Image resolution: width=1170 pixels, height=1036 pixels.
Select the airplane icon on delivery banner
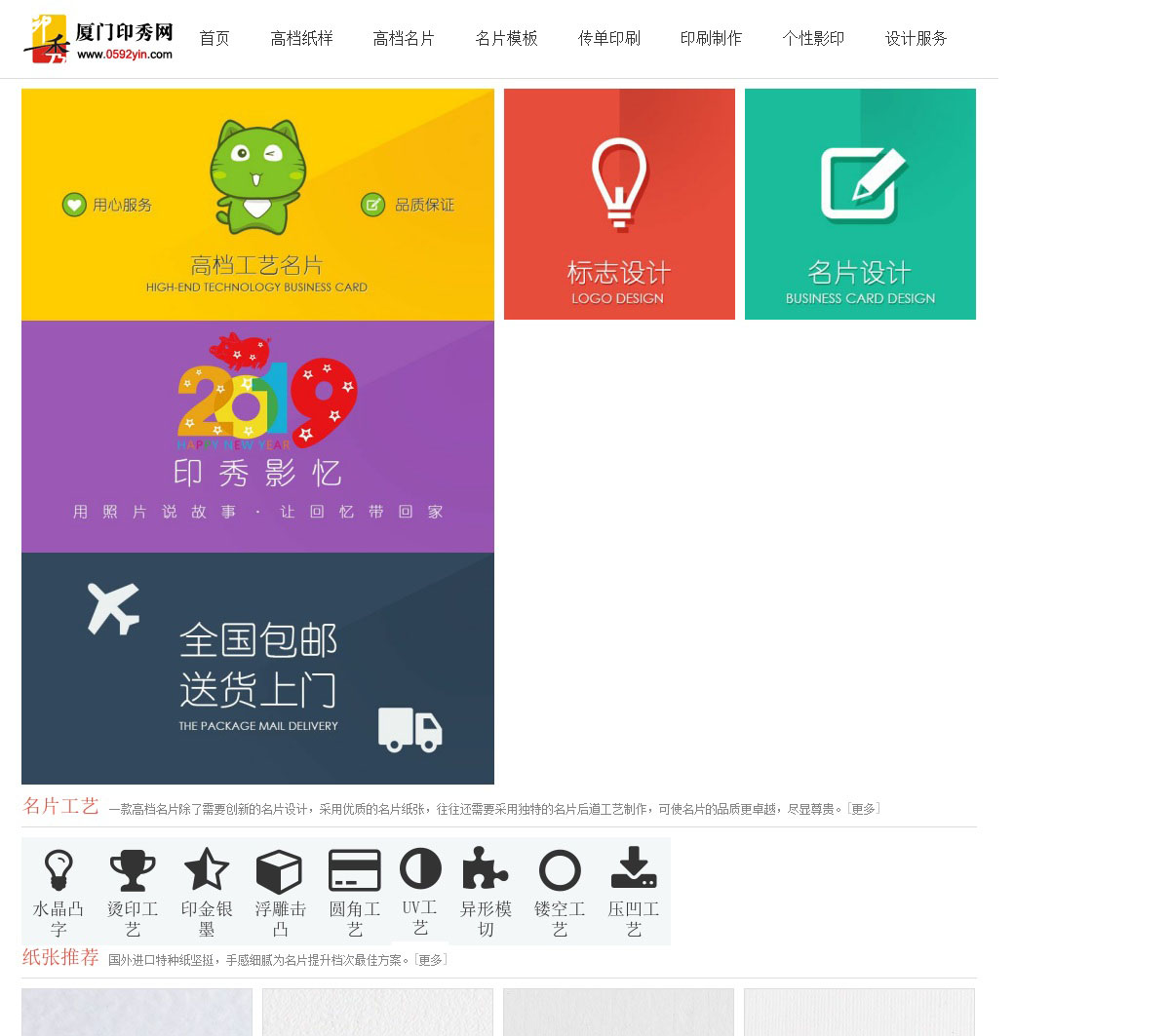point(114,608)
